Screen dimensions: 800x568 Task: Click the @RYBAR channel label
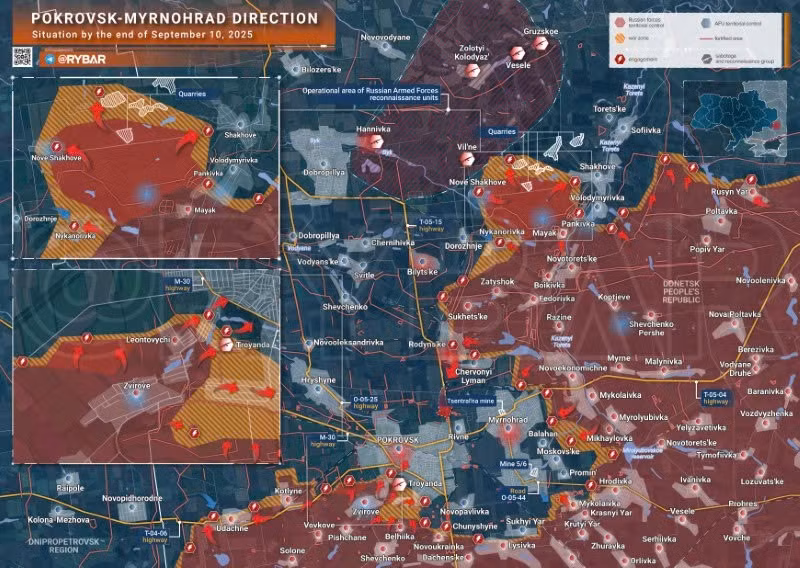79,60
